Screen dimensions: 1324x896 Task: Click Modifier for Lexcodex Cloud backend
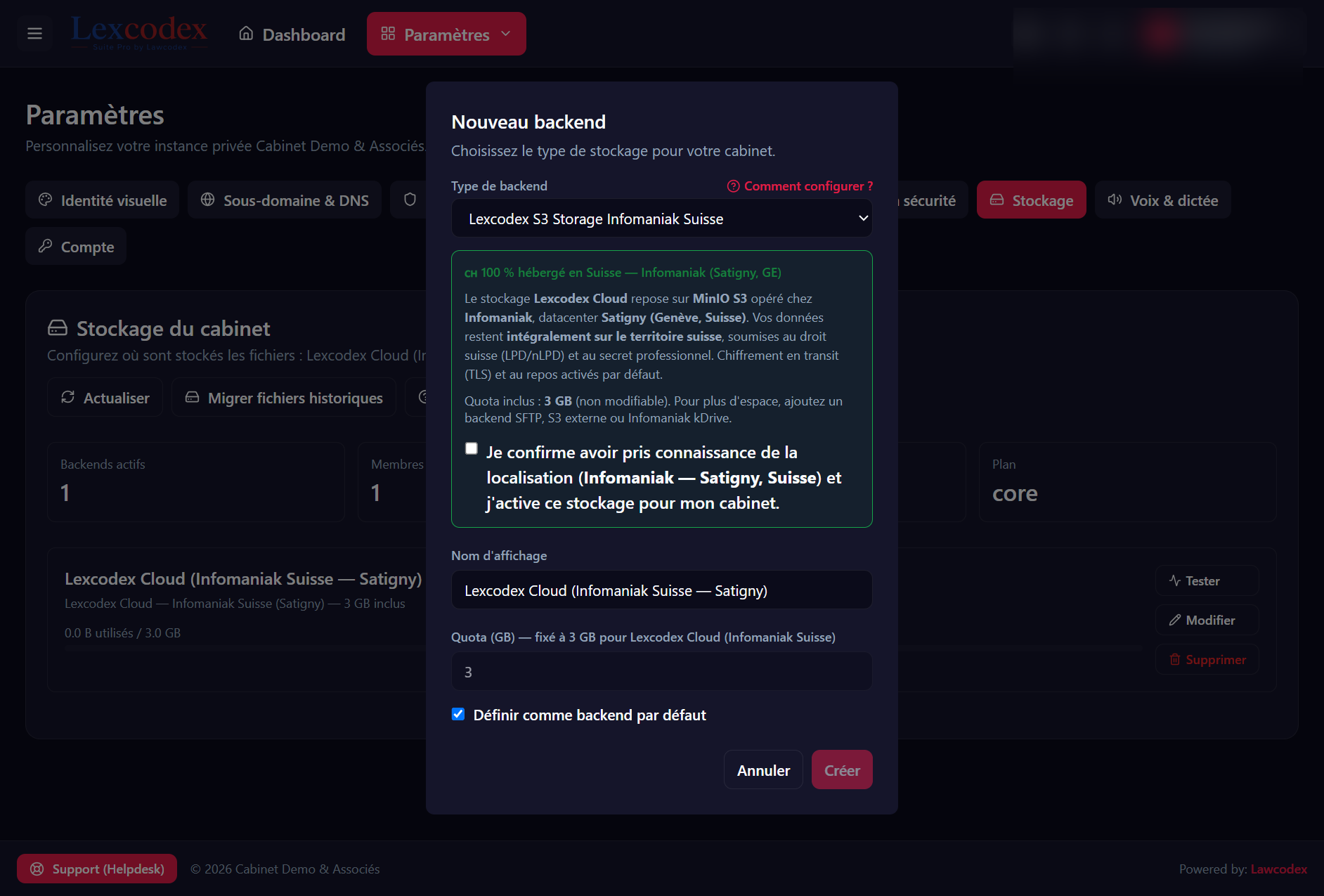pos(1207,621)
